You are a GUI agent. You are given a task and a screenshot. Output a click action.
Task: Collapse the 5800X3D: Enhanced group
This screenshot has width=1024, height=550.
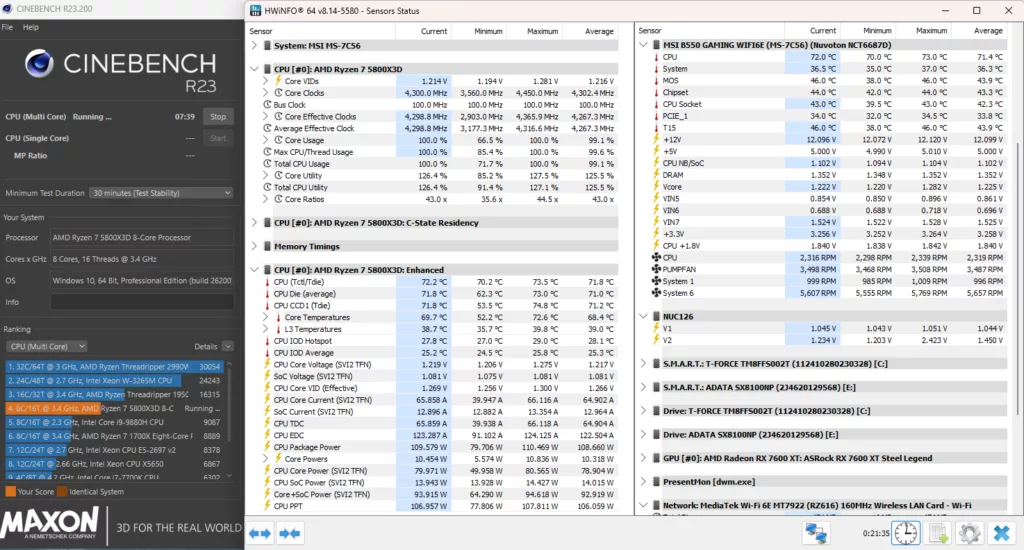click(x=254, y=270)
